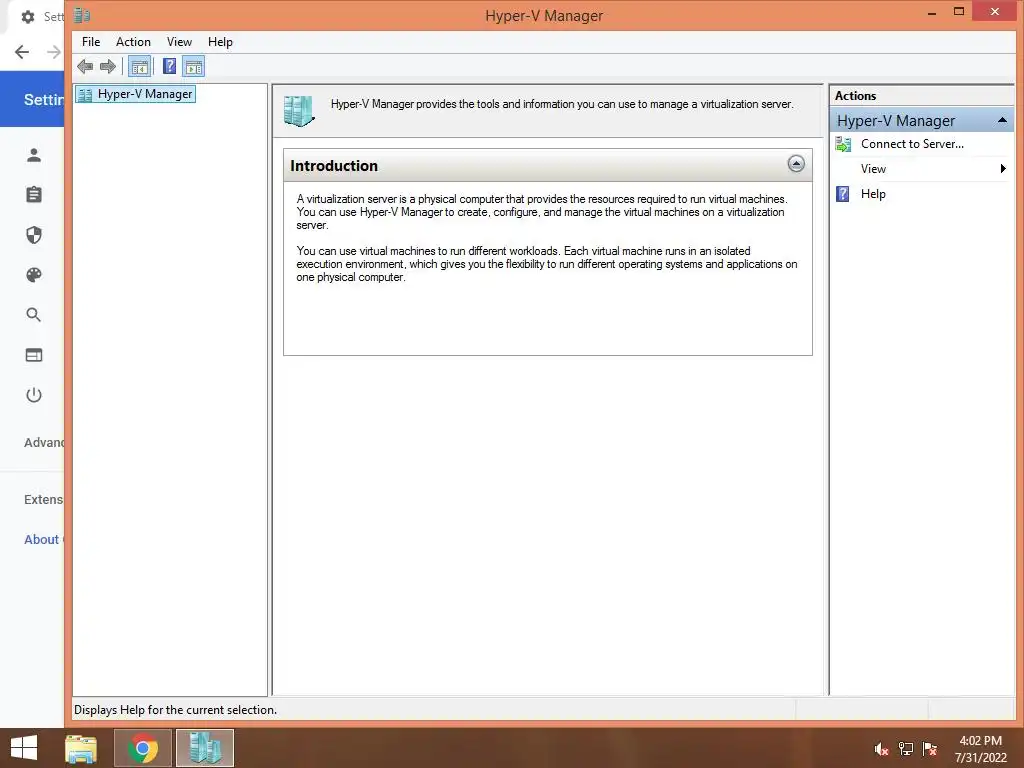This screenshot has height=768, width=1024.
Task: Expand the View submenu in Actions pane
Action: (921, 169)
